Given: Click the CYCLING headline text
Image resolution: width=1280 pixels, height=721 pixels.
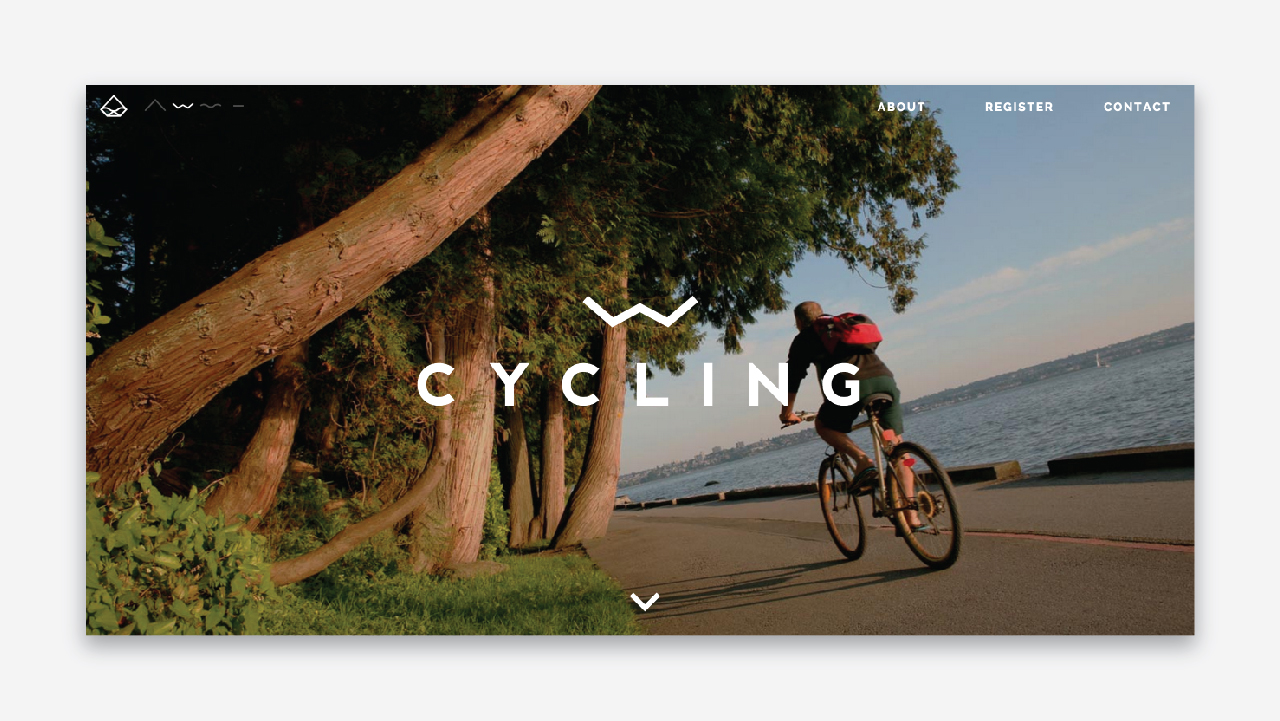Looking at the screenshot, I should click(640, 385).
